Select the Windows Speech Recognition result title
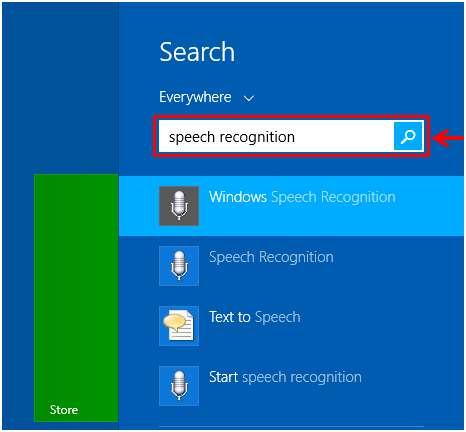Viewport: 466px width, 432px height. (x=302, y=197)
